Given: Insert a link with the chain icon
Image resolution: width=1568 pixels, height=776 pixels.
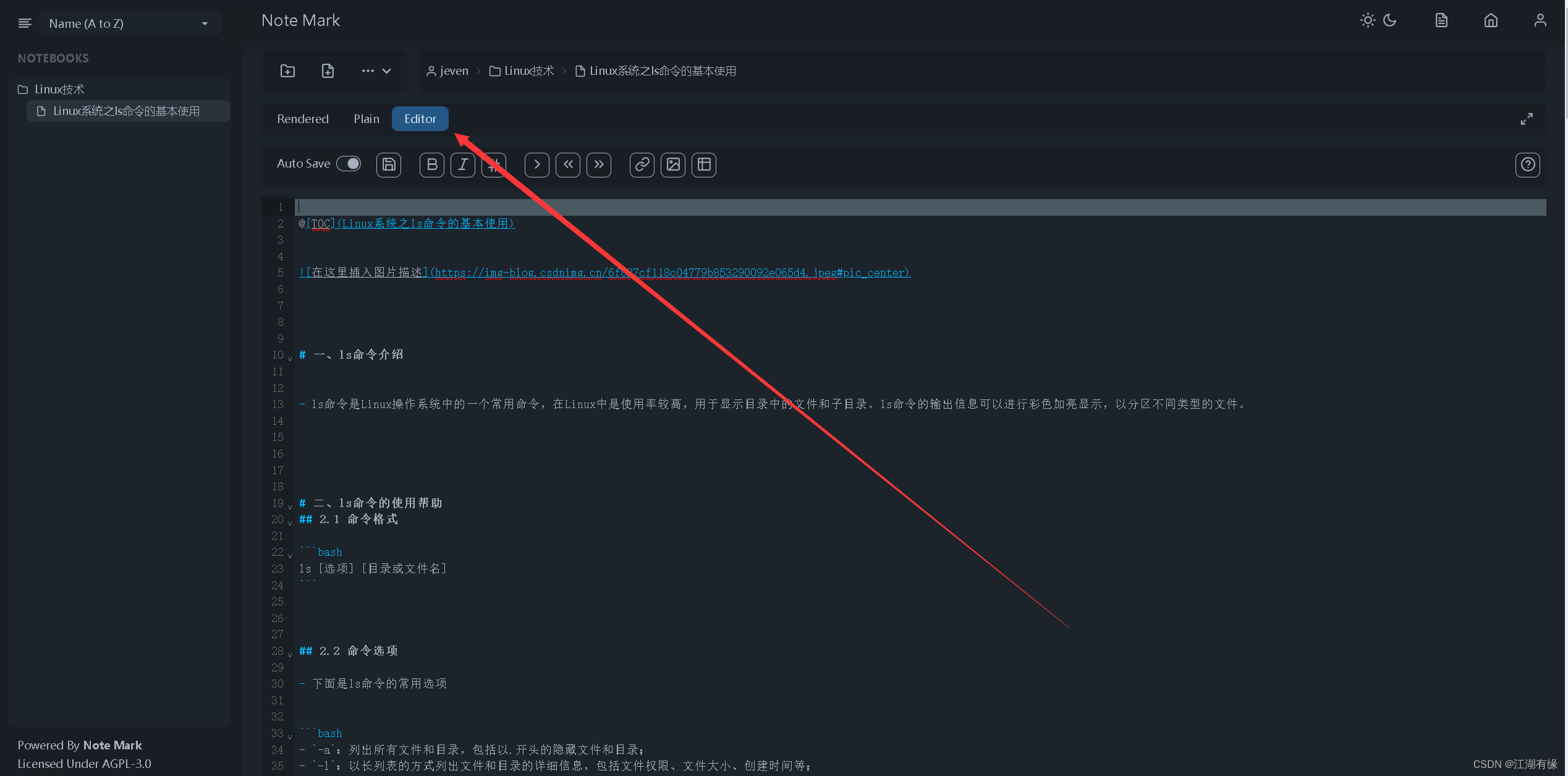Looking at the screenshot, I should pos(642,164).
